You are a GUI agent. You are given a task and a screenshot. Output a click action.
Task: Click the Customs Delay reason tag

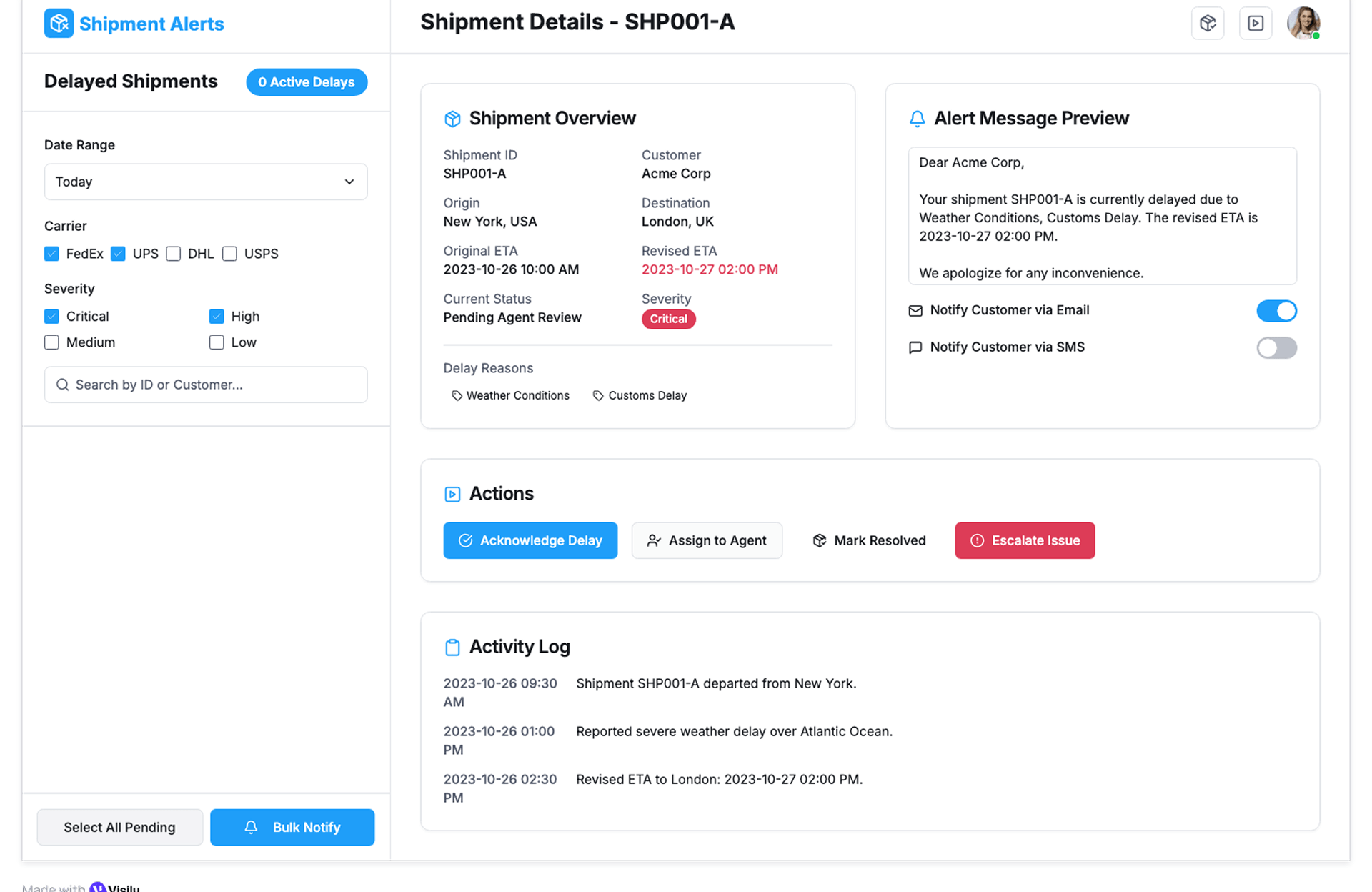[640, 395]
